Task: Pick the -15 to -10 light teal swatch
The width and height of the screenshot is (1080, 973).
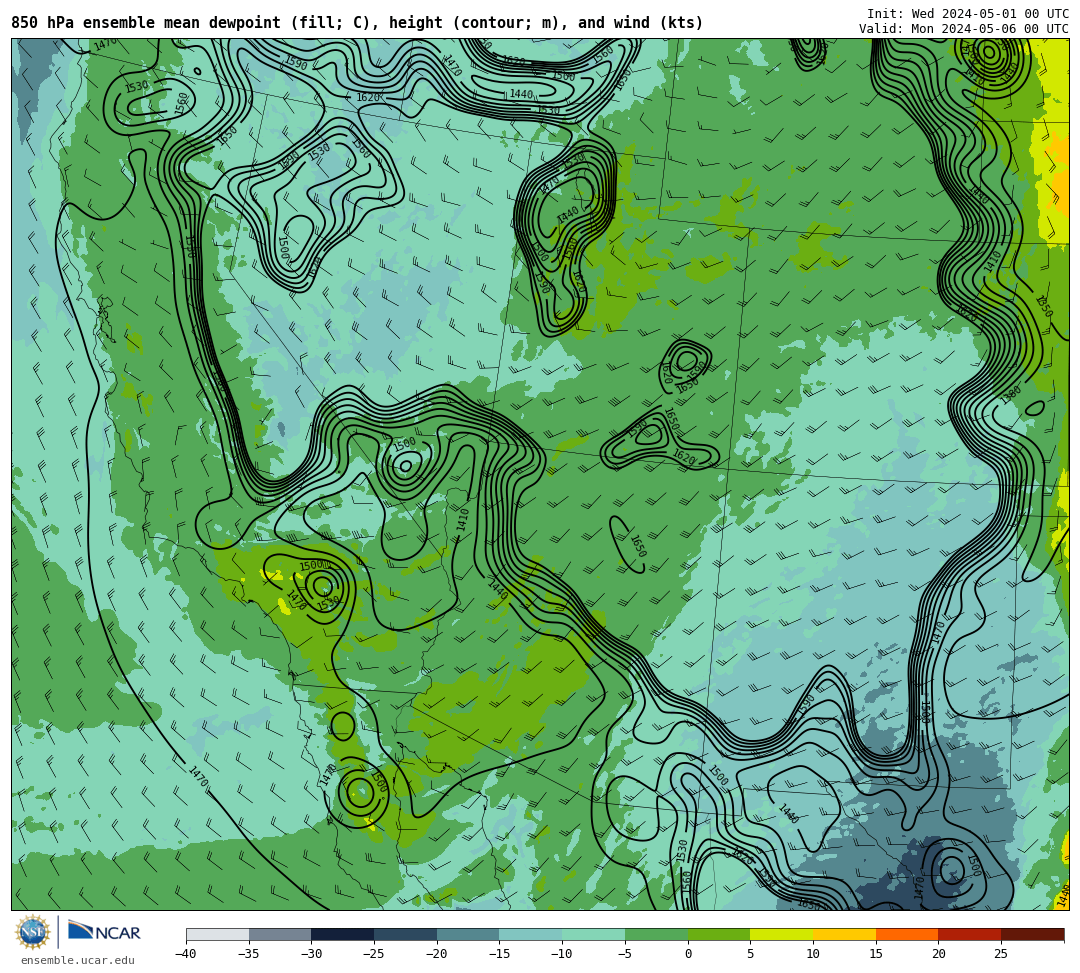Action: pos(531,934)
